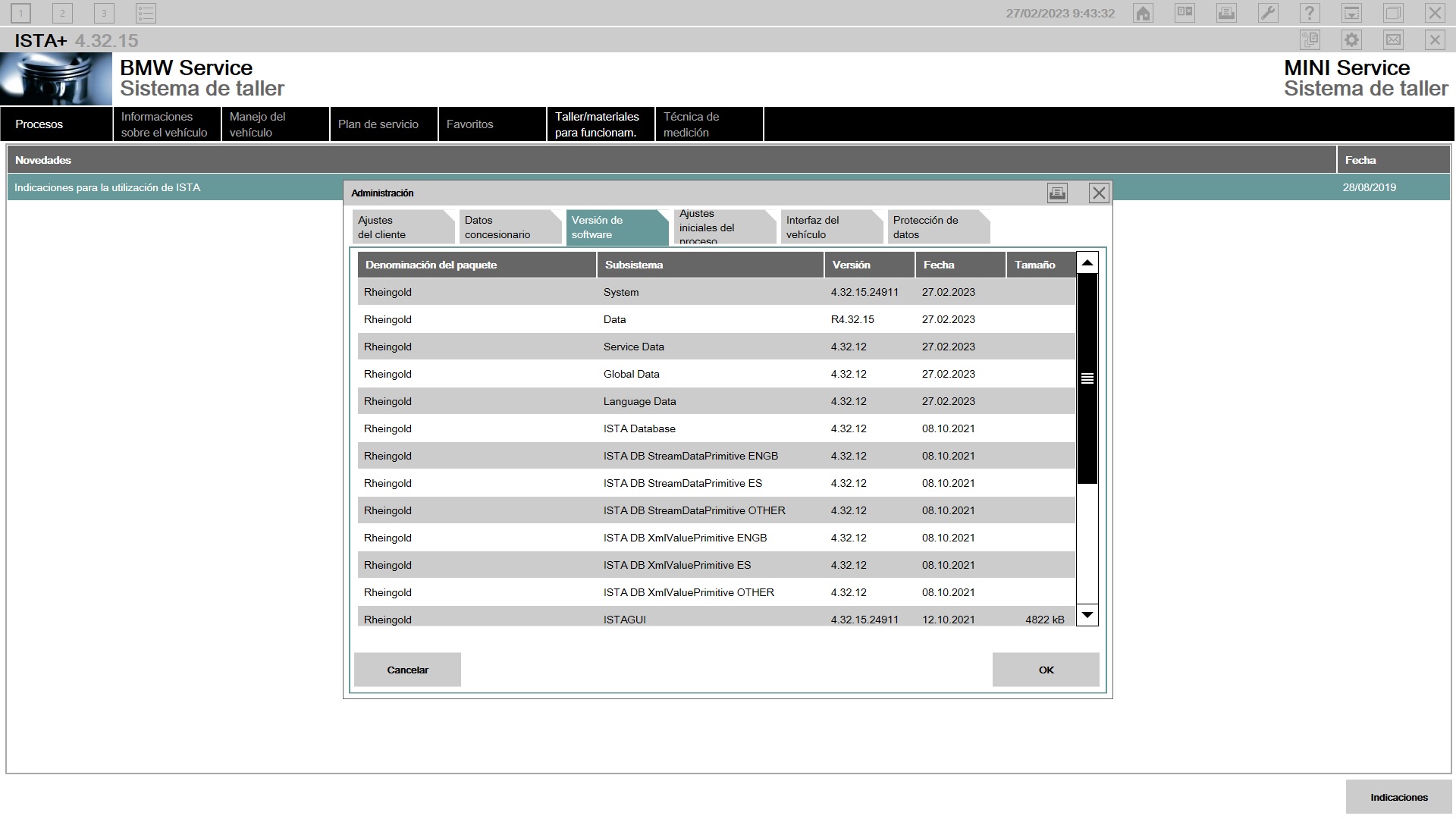Click the collapse toolbar dropdown icon
Screen dimensions: 1456x819
point(1351,13)
